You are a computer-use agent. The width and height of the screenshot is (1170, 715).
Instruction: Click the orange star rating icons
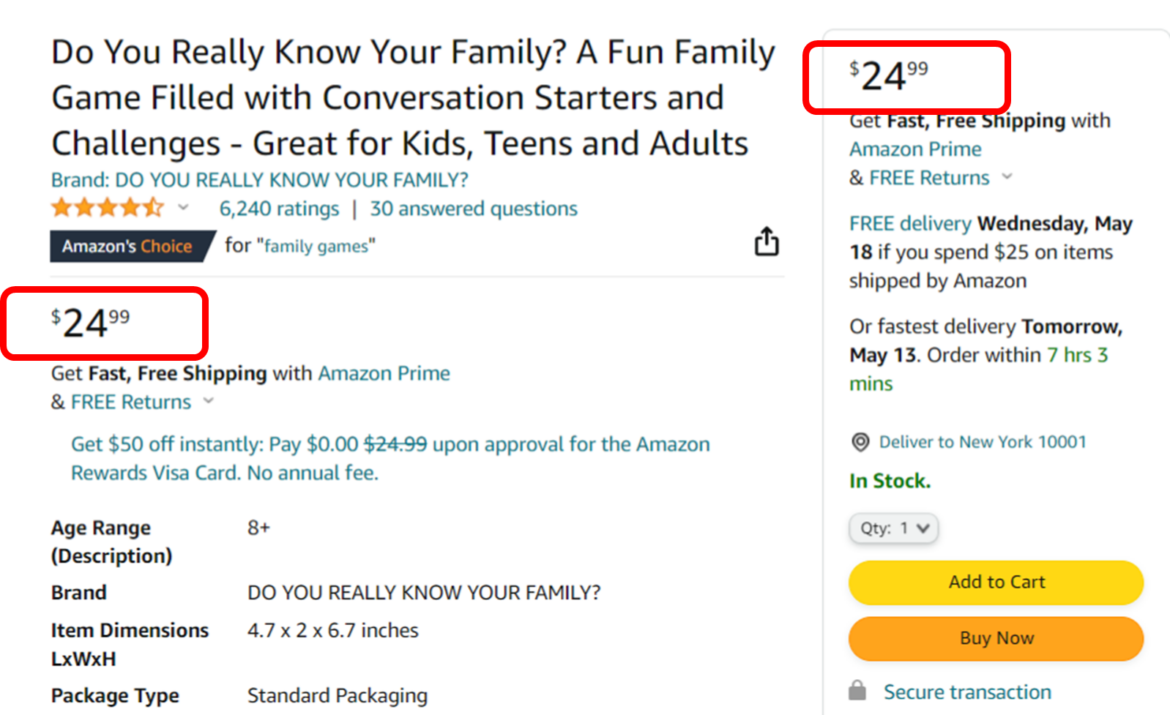click(x=103, y=207)
